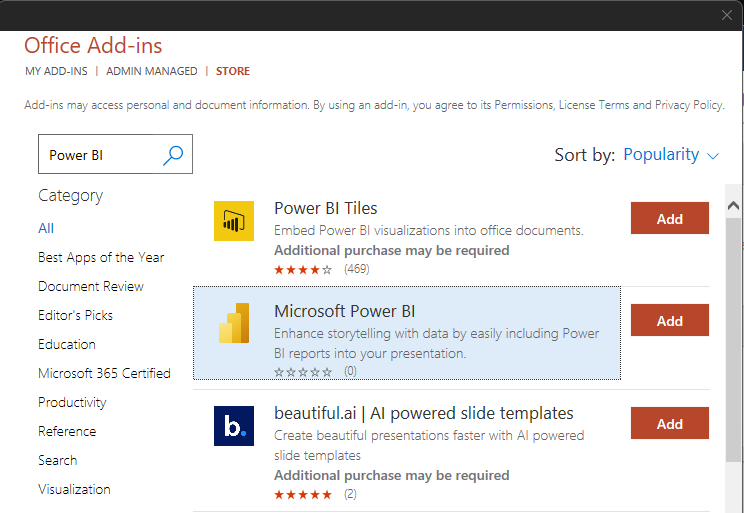This screenshot has height=513, width=744.
Task: Click the beautiful.ai logo icon
Action: click(234, 426)
